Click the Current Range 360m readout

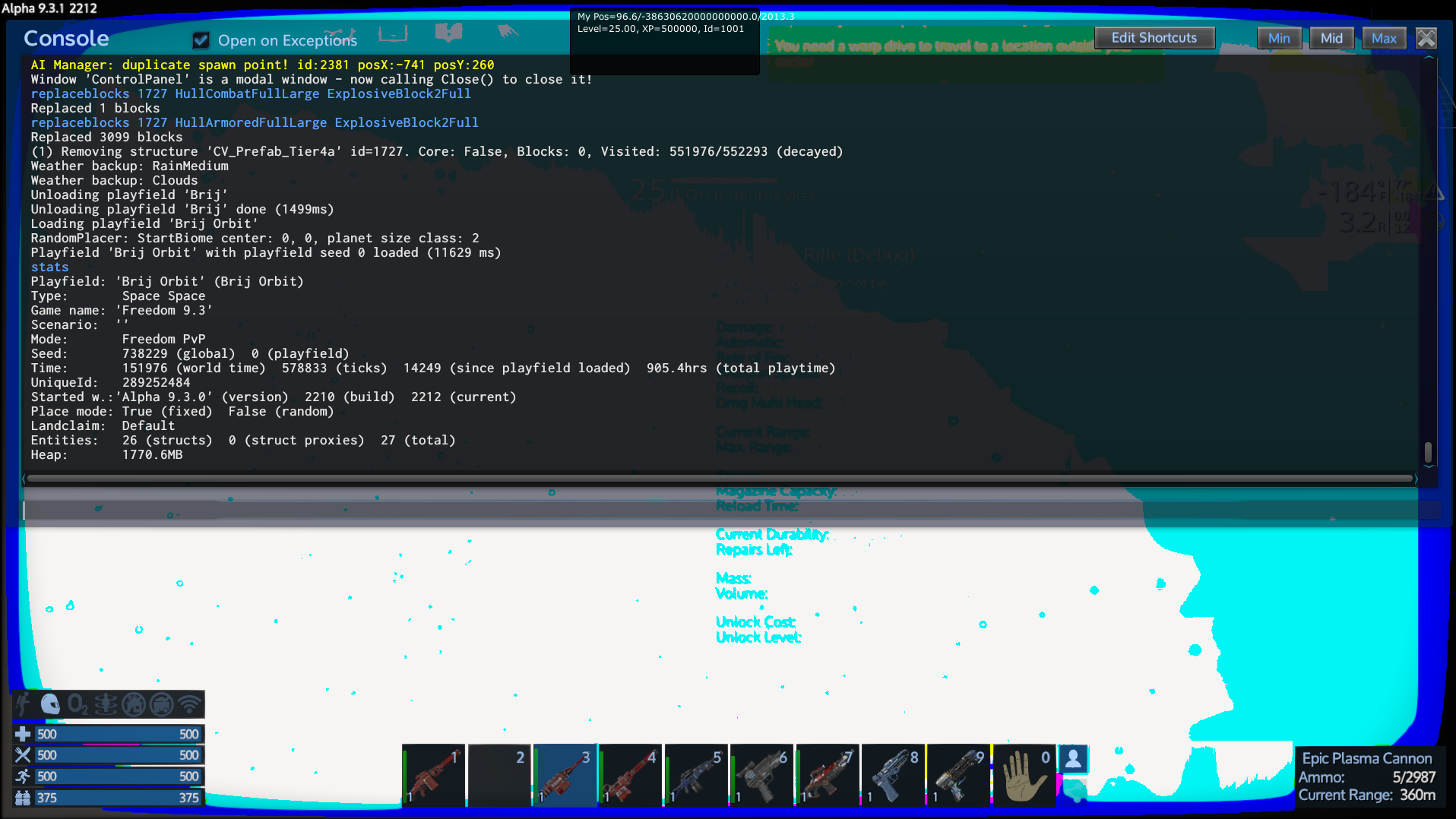(x=1366, y=795)
